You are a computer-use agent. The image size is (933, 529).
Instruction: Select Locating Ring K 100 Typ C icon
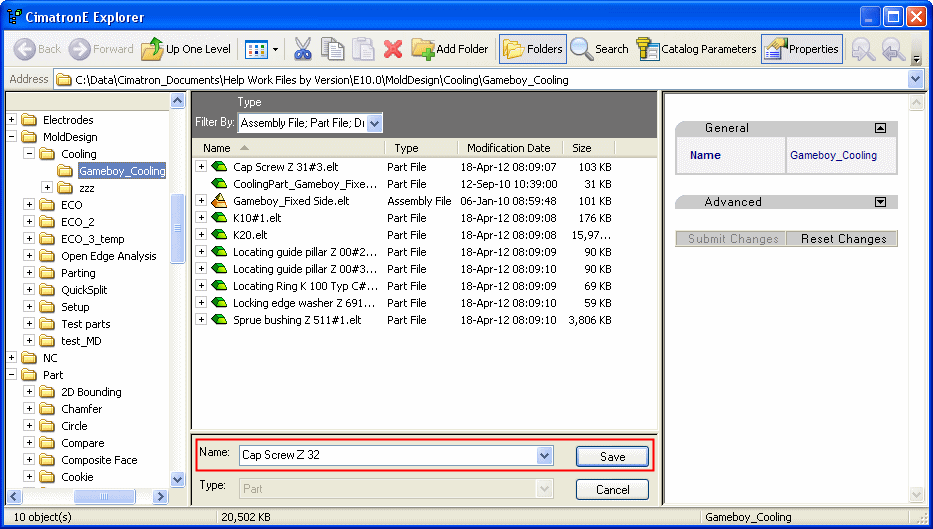[x=220, y=286]
